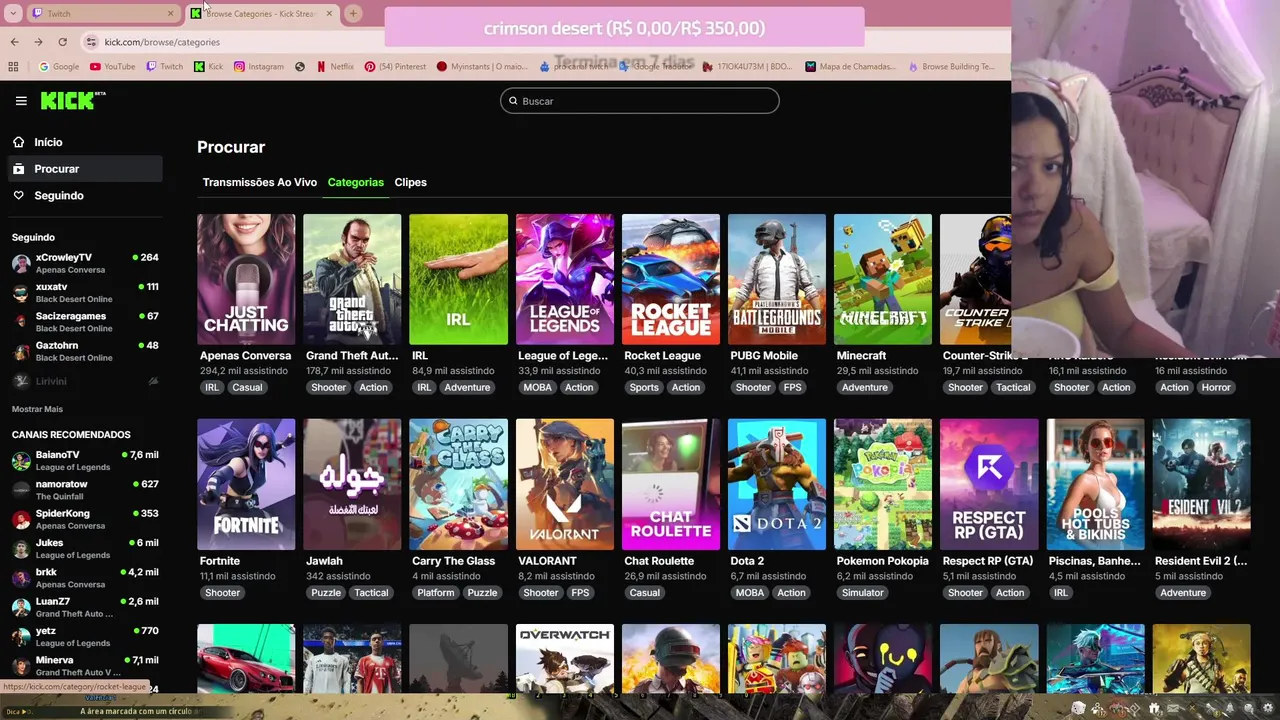Open yetz recommended channel
This screenshot has width=1280, height=720.
[x=85, y=637]
